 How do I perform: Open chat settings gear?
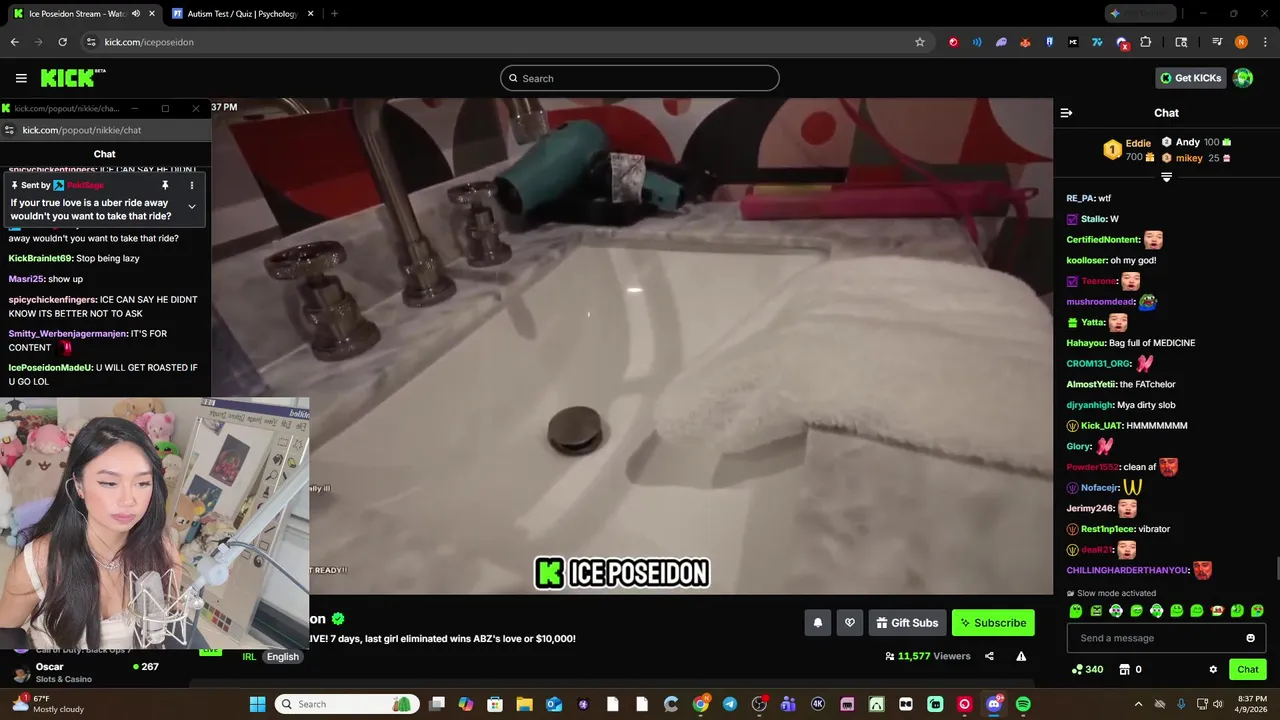1213,669
